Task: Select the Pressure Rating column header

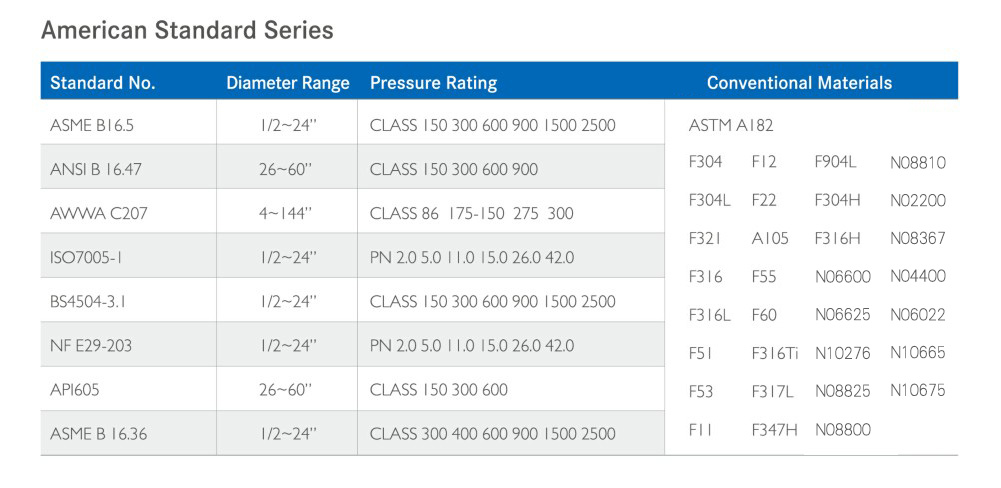Action: (433, 83)
